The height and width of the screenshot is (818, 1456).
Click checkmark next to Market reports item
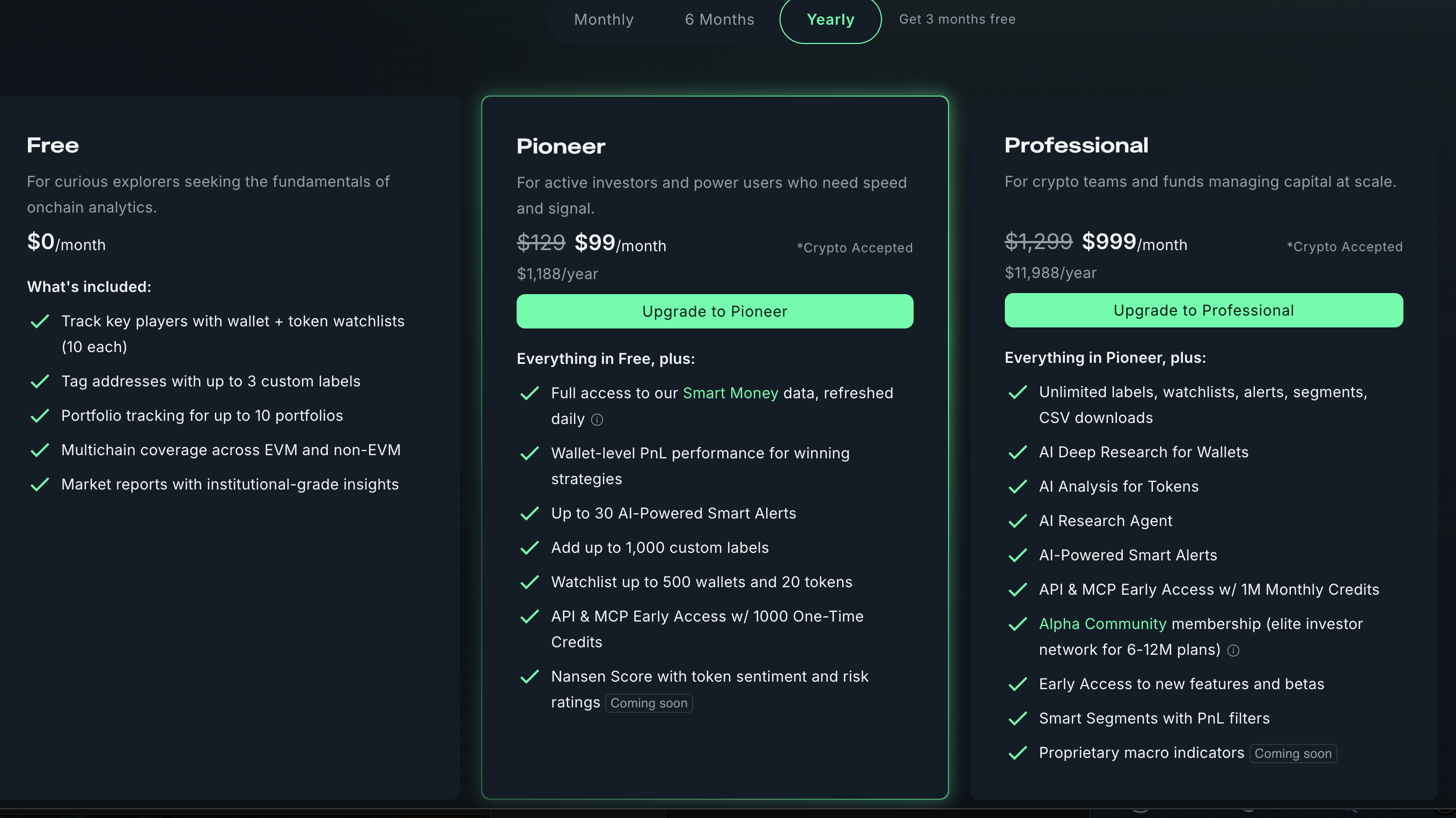click(40, 485)
